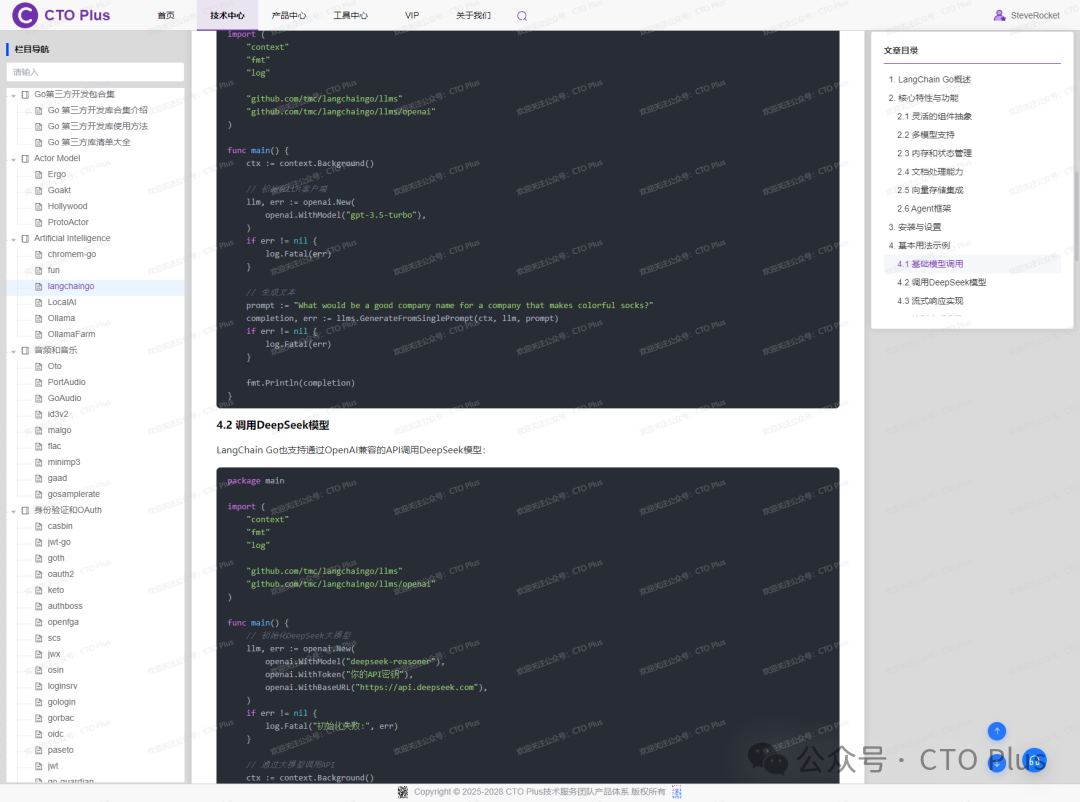Open the LocalAI tree item
Image resolution: width=1080 pixels, height=802 pixels.
coord(62,302)
